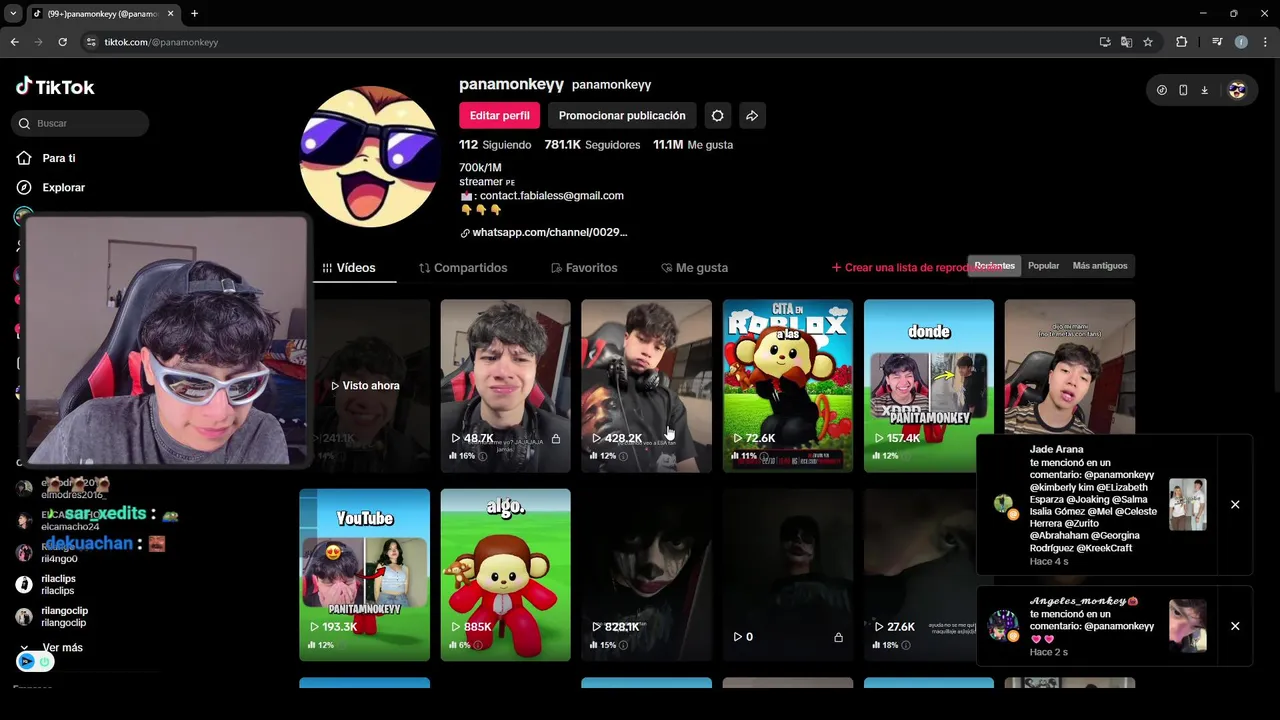The width and height of the screenshot is (1280, 720).
Task: Switch to the Favoritos tab
Action: [584, 268]
